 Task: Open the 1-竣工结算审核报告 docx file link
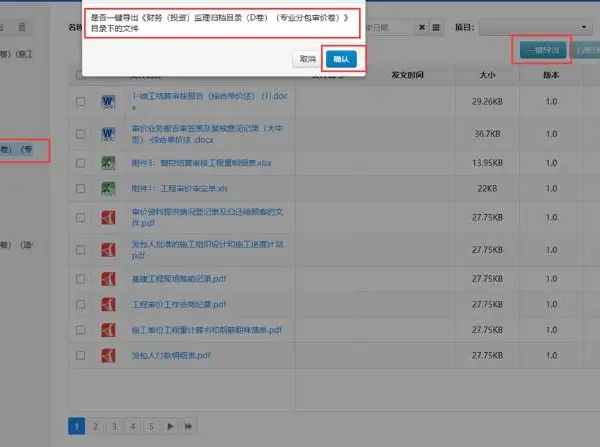[209, 101]
